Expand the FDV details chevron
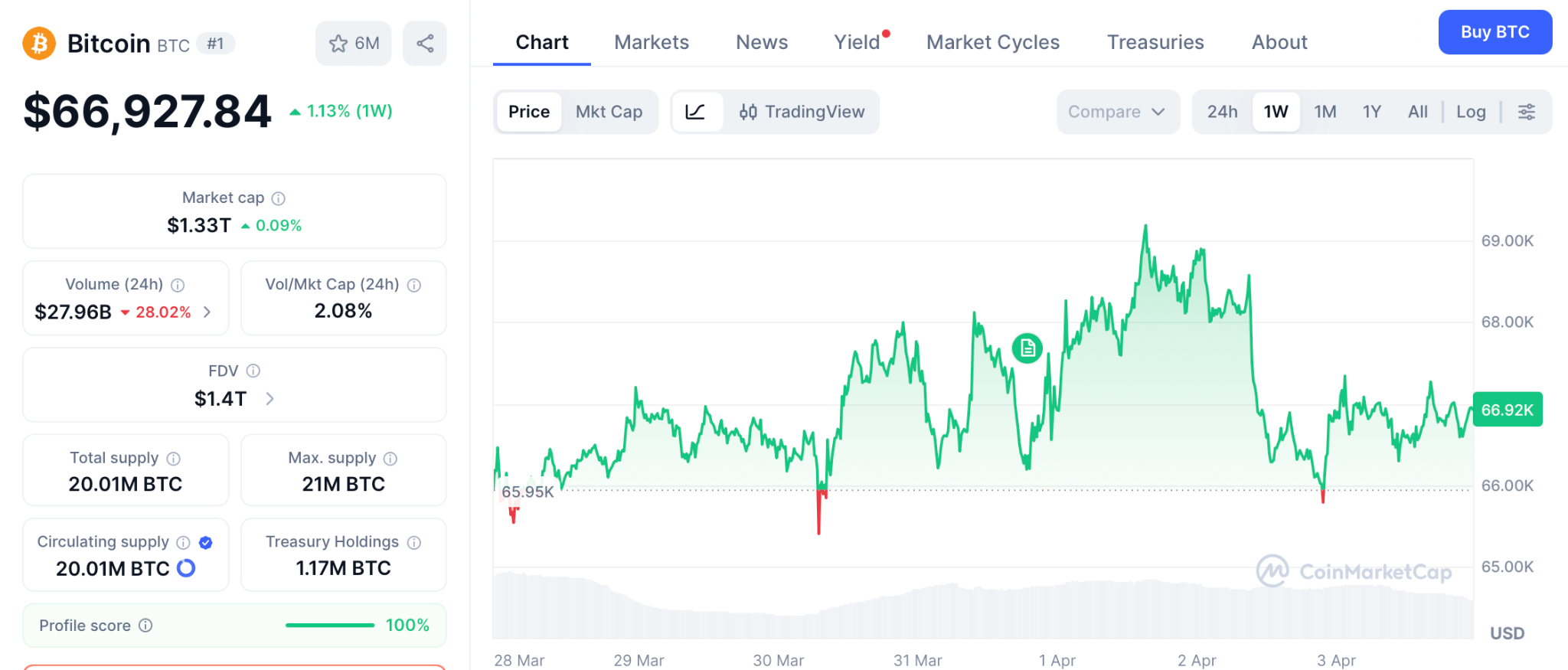The image size is (1568, 670). [x=269, y=399]
